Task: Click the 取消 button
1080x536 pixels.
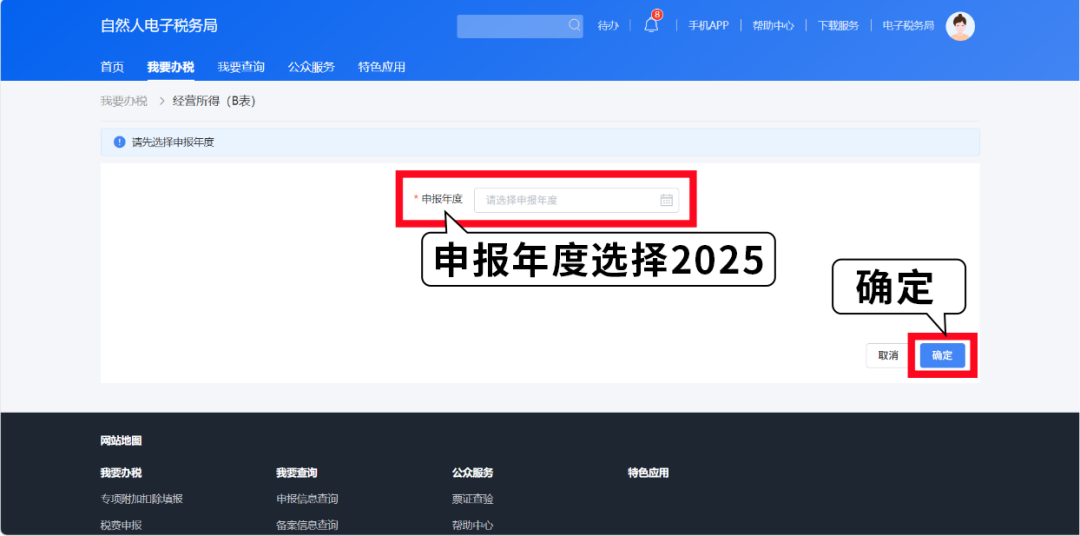Action: click(x=888, y=355)
